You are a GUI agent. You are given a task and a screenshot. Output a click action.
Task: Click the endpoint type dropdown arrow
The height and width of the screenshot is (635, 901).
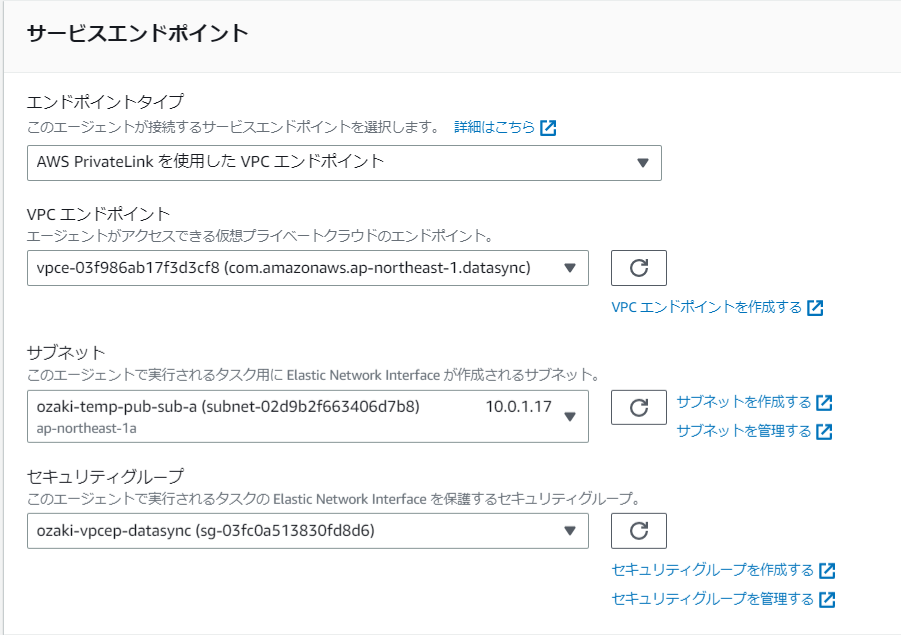point(643,163)
